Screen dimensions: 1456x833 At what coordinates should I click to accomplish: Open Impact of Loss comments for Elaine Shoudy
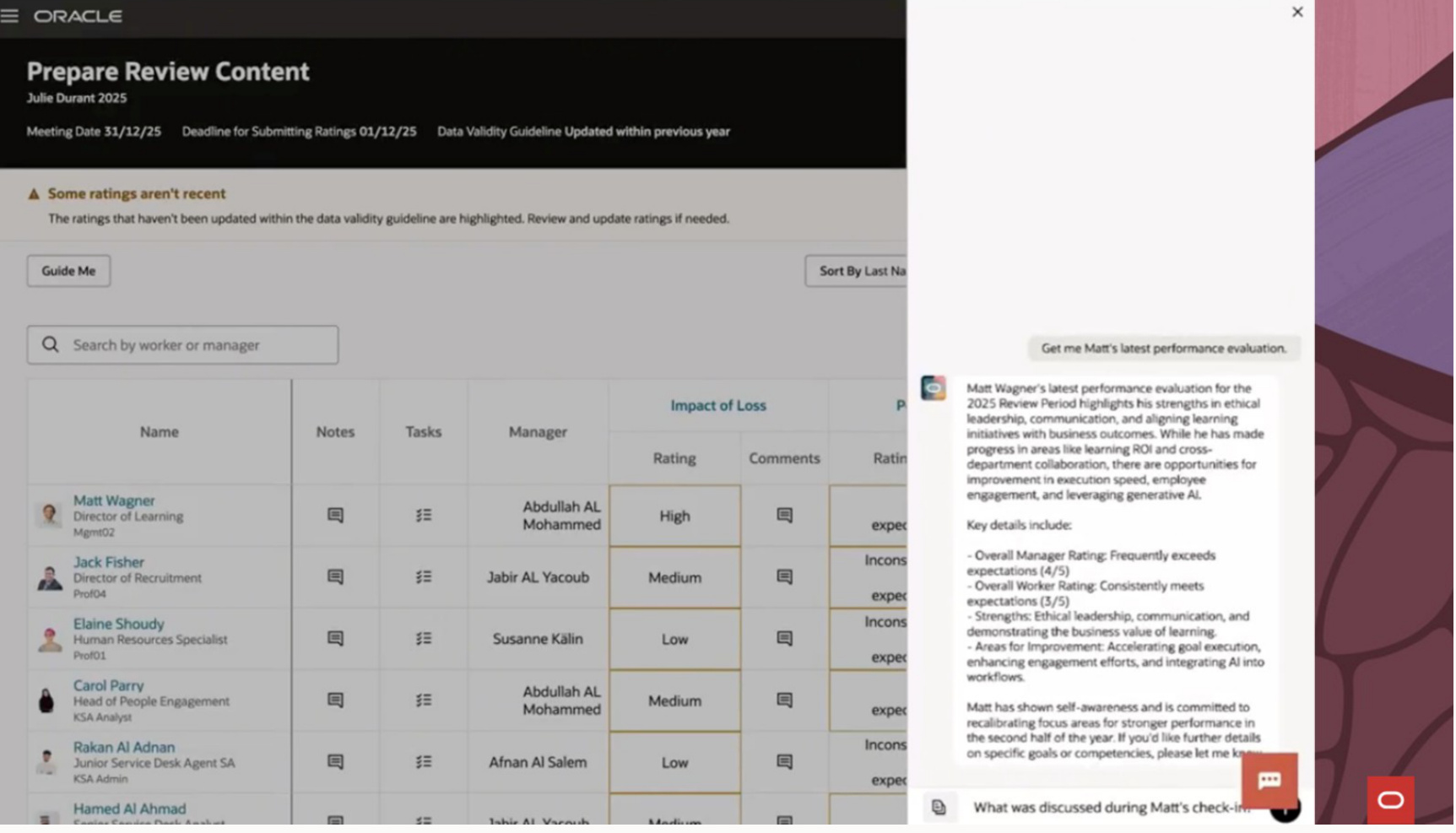point(784,639)
